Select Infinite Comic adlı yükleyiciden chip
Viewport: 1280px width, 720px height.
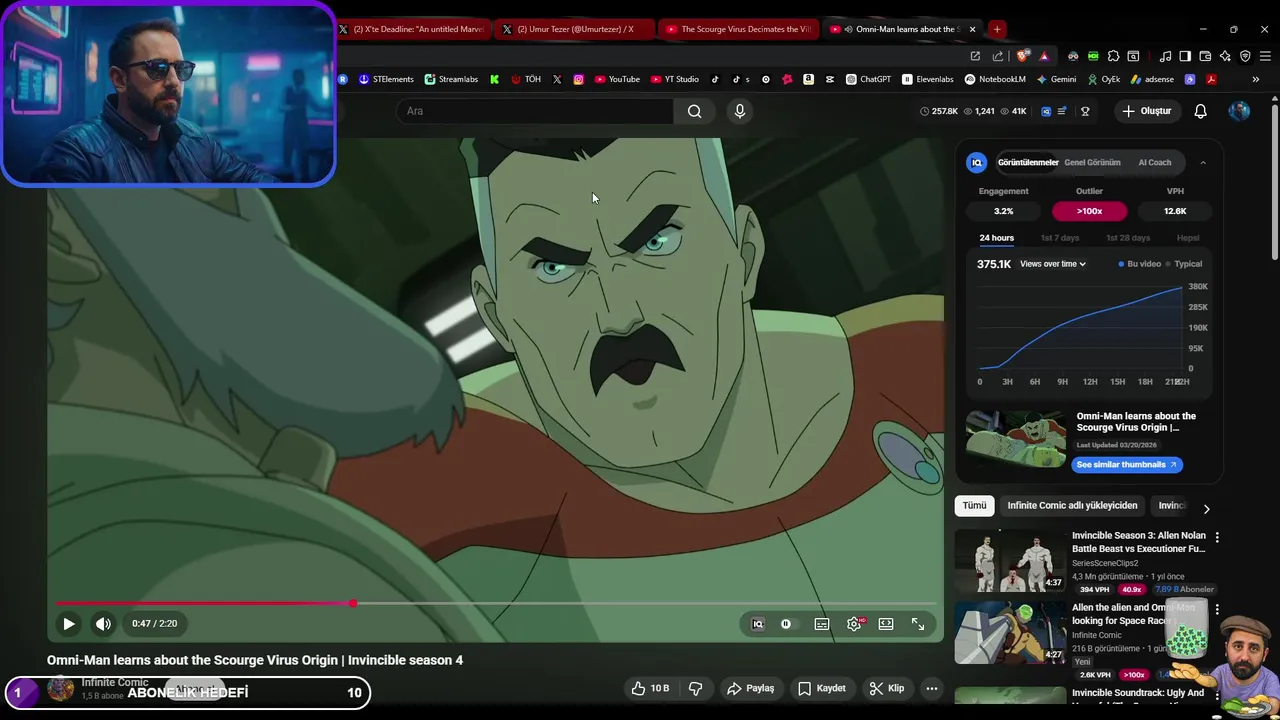click(1072, 506)
